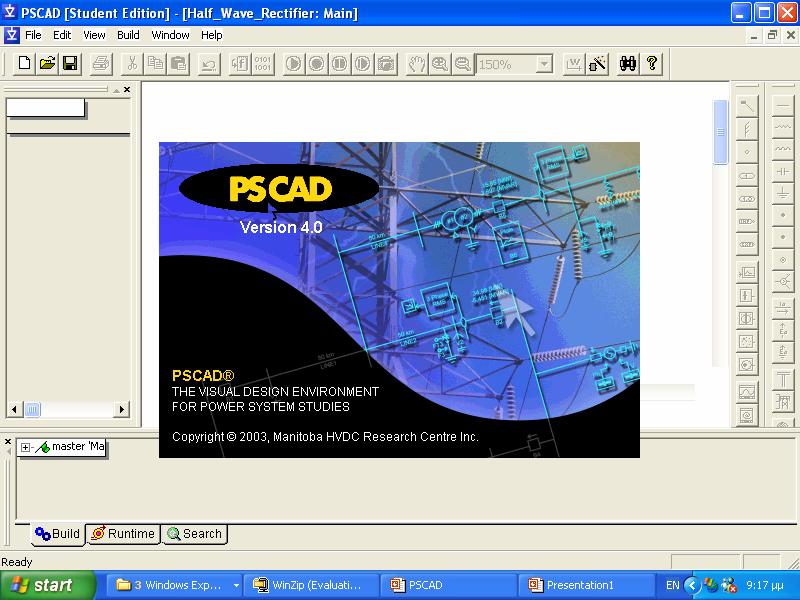This screenshot has width=800, height=600.
Task: Pick the import arrow tag component
Action: click(747, 221)
